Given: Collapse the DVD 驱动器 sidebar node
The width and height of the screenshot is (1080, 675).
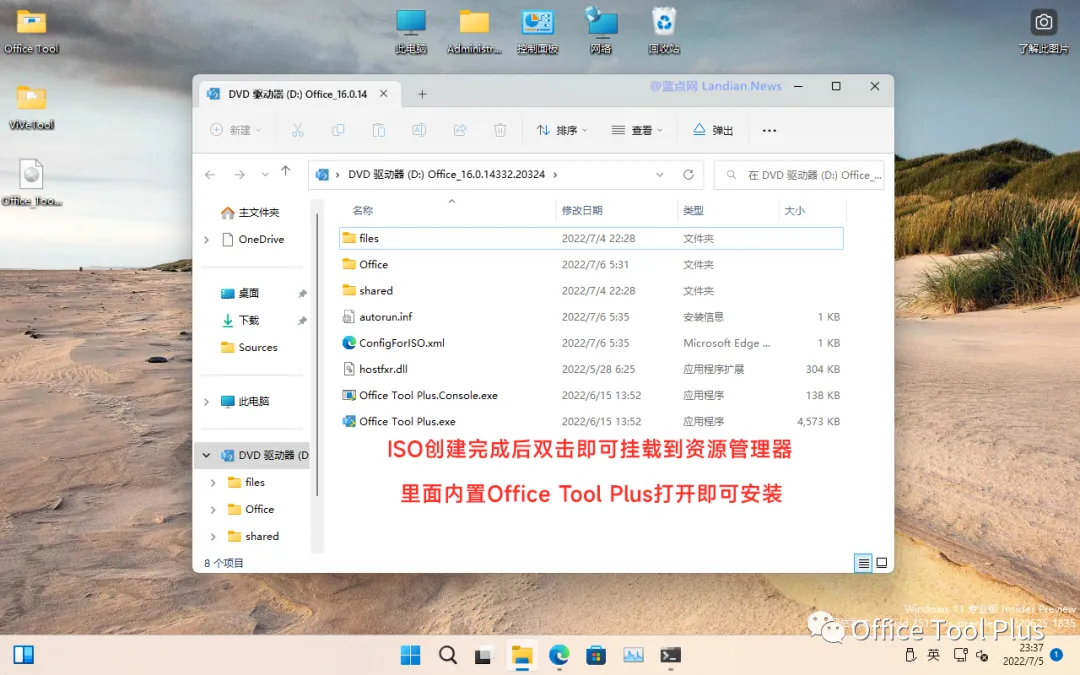Looking at the screenshot, I should (206, 455).
